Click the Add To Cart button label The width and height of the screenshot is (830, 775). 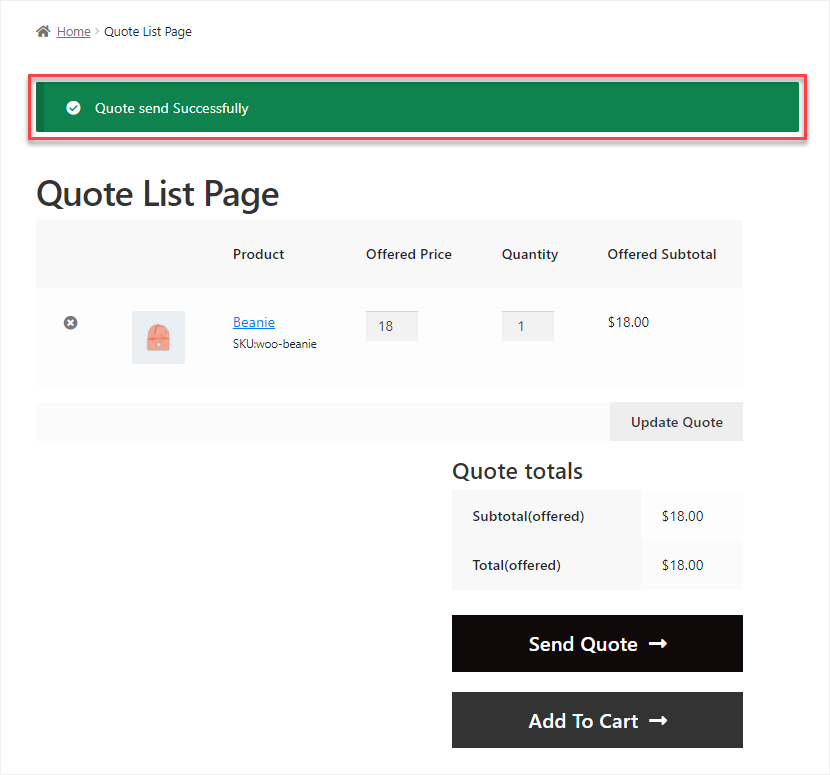coord(582,721)
